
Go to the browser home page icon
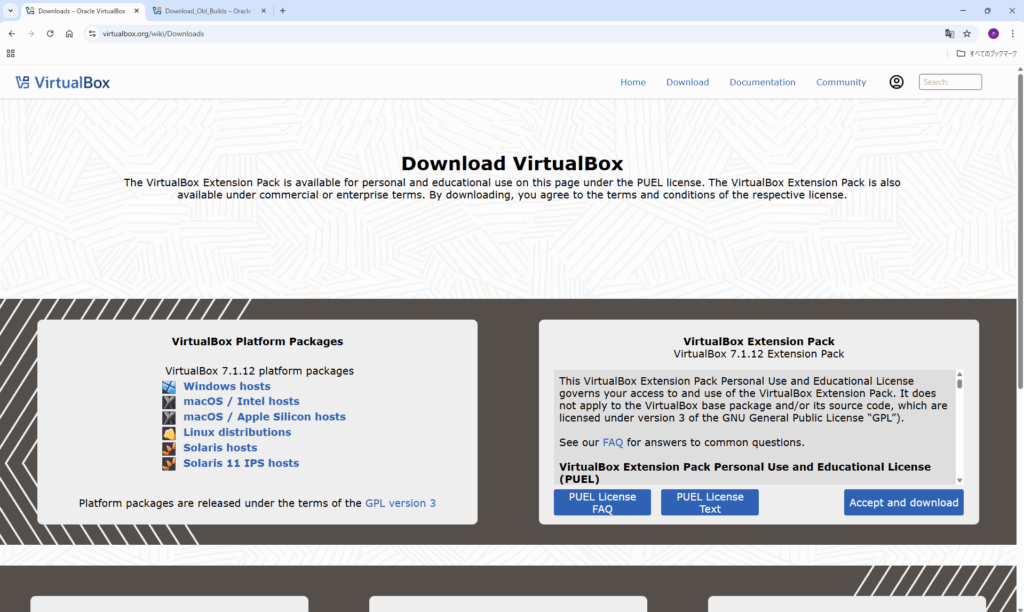click(x=69, y=33)
